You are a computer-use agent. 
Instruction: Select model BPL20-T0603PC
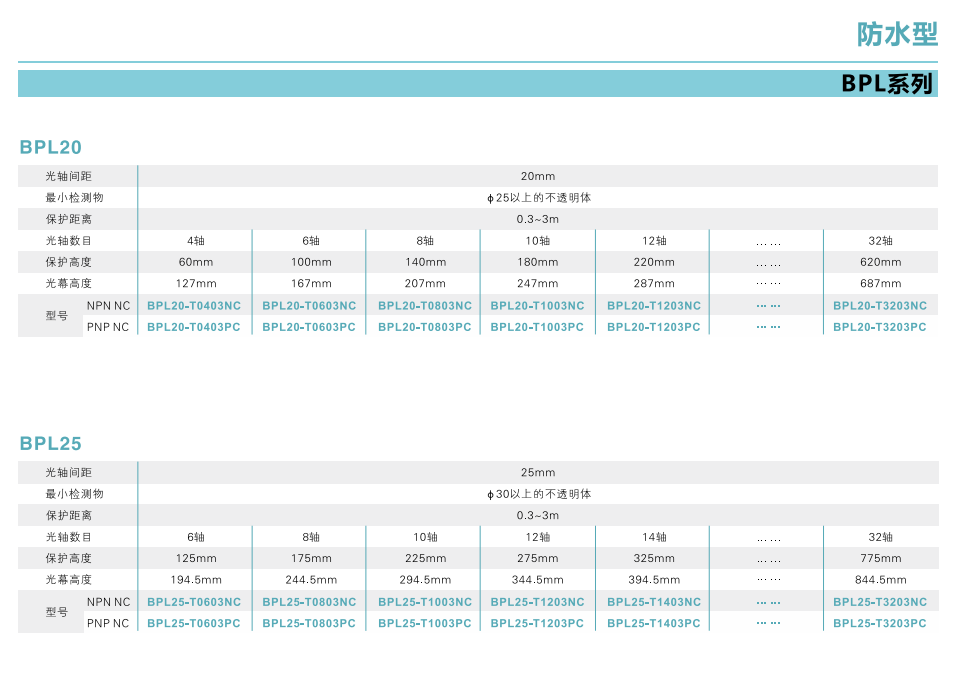click(309, 327)
